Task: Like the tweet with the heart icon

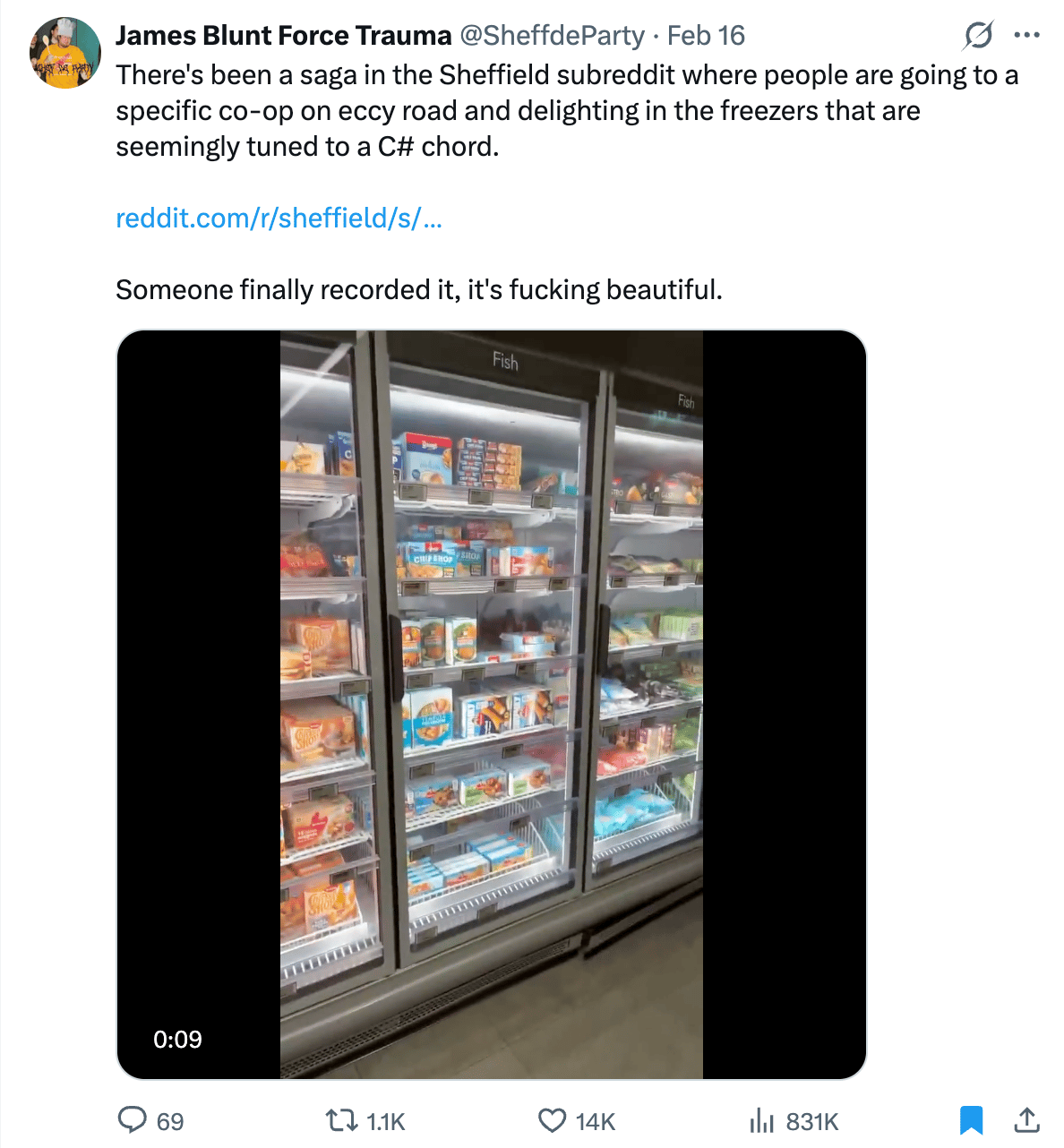Action: [x=552, y=1120]
